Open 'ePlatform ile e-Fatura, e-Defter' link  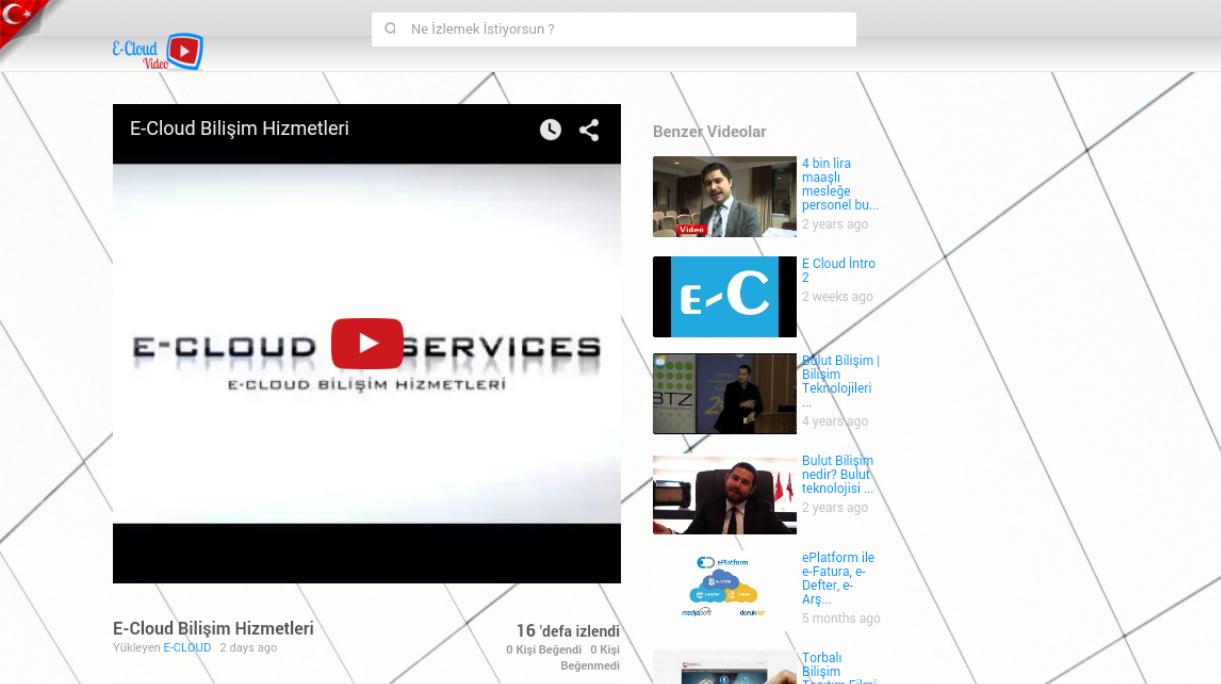coord(838,579)
